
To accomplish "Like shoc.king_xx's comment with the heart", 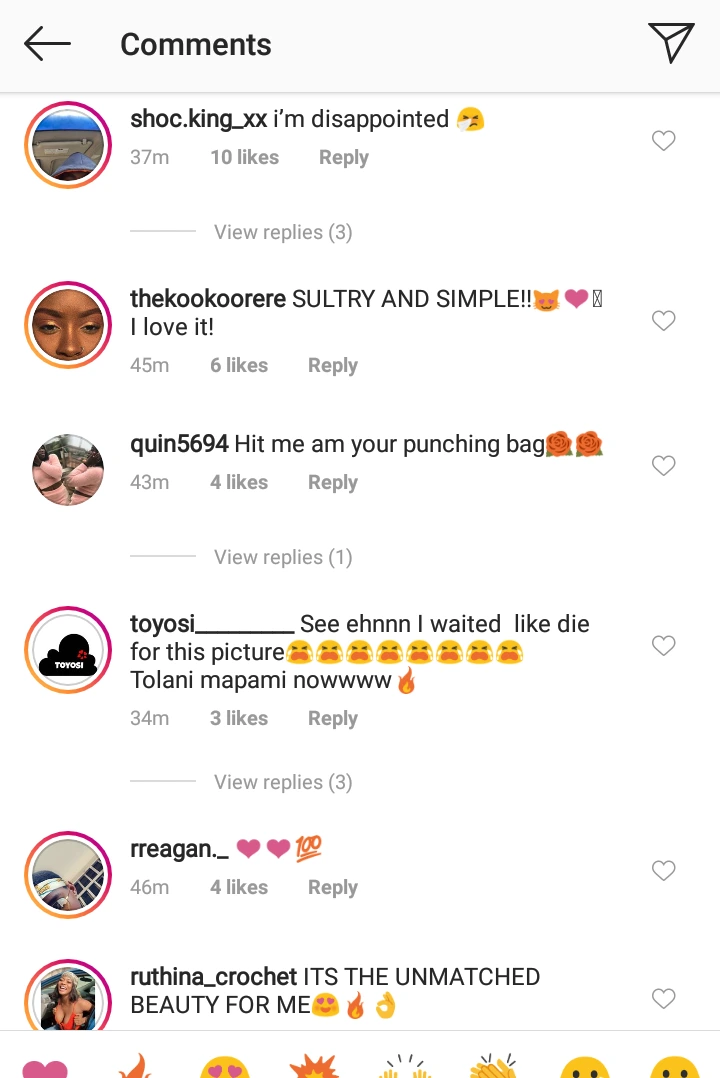I will [663, 141].
